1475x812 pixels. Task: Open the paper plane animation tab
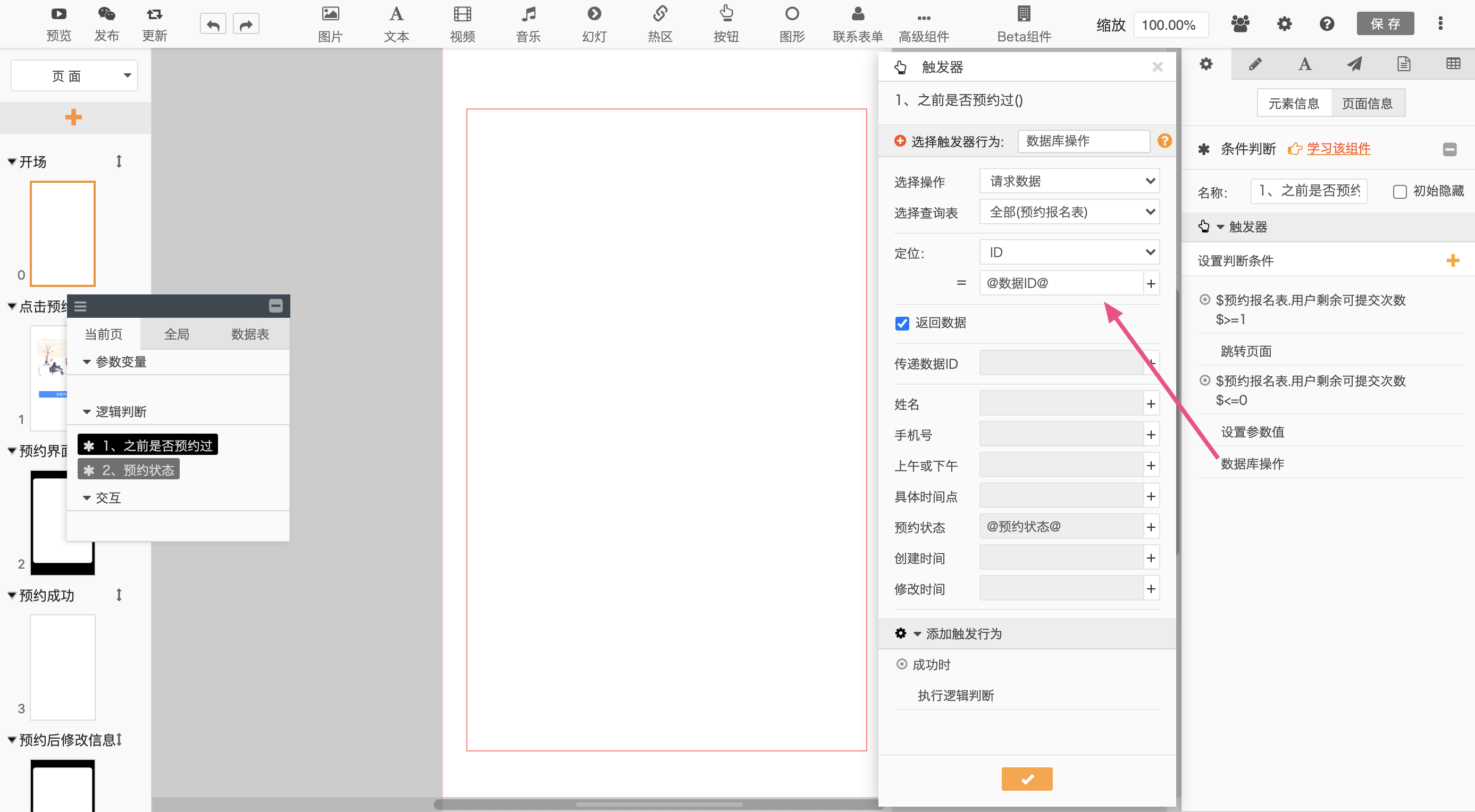point(1354,64)
